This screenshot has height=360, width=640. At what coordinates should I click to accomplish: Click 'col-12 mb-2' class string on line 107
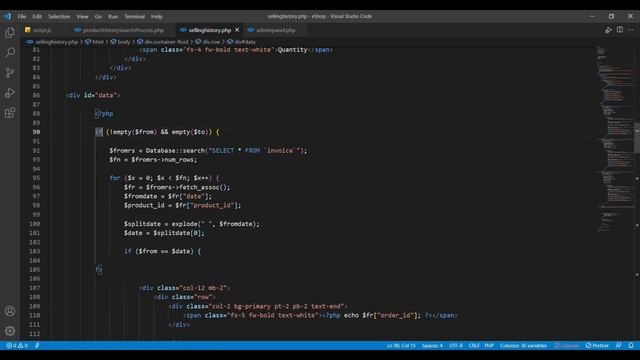tap(204, 288)
